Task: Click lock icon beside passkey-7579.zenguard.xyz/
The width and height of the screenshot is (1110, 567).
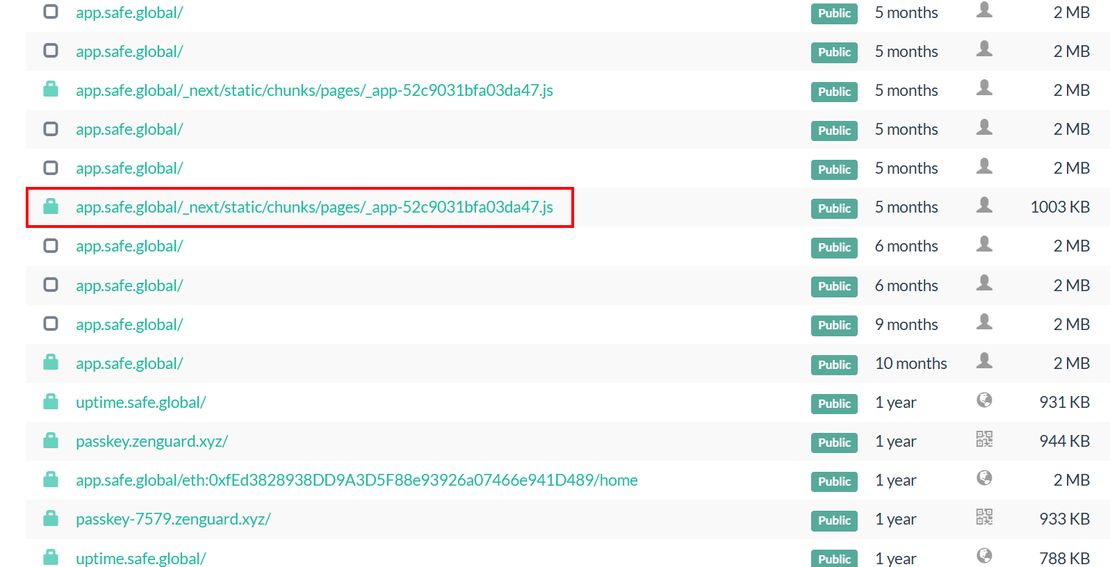Action: pos(51,519)
